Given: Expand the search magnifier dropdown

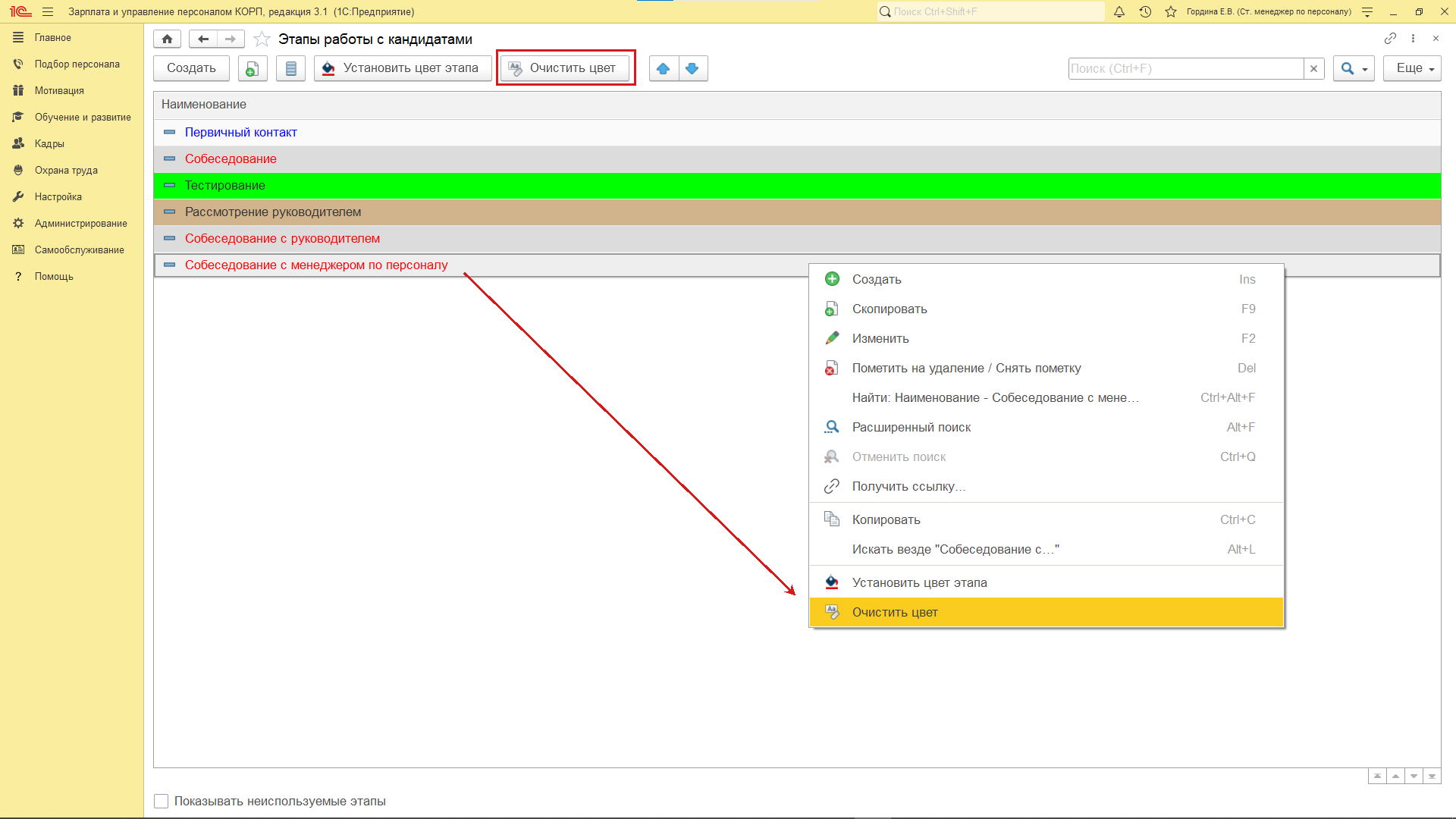Looking at the screenshot, I should (x=1354, y=68).
